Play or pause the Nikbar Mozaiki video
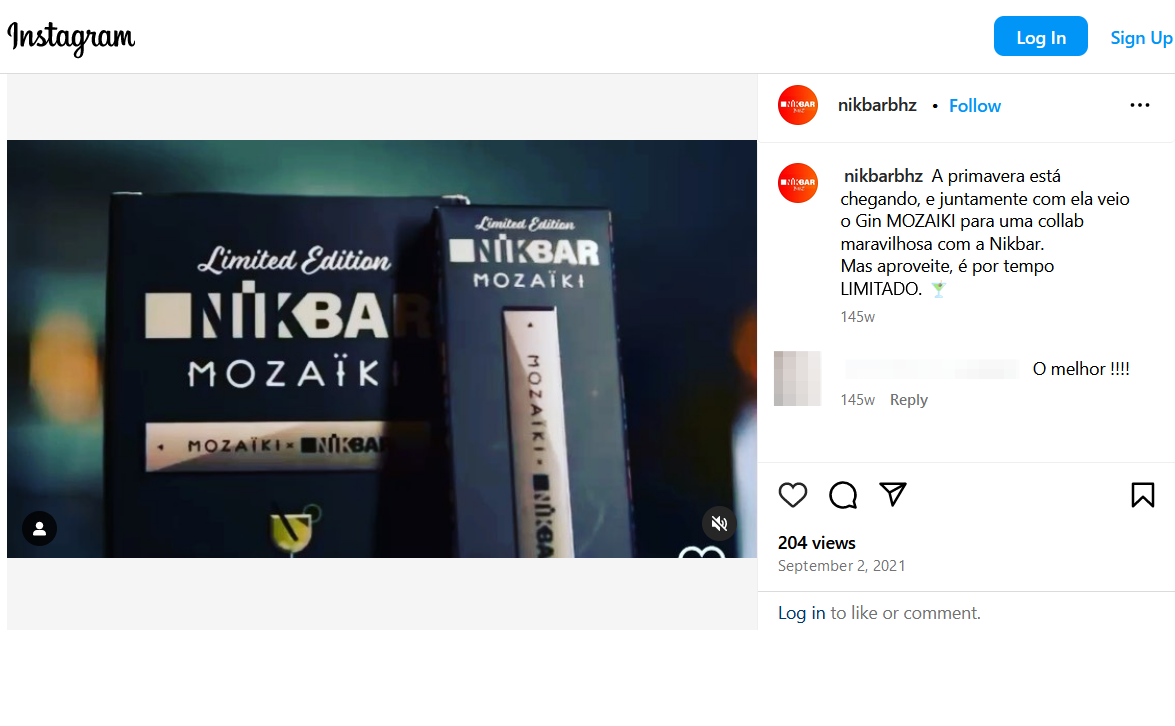 [382, 348]
